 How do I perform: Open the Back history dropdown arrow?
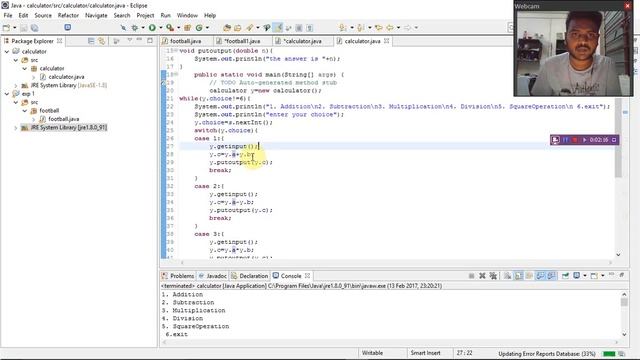[x=398, y=28]
